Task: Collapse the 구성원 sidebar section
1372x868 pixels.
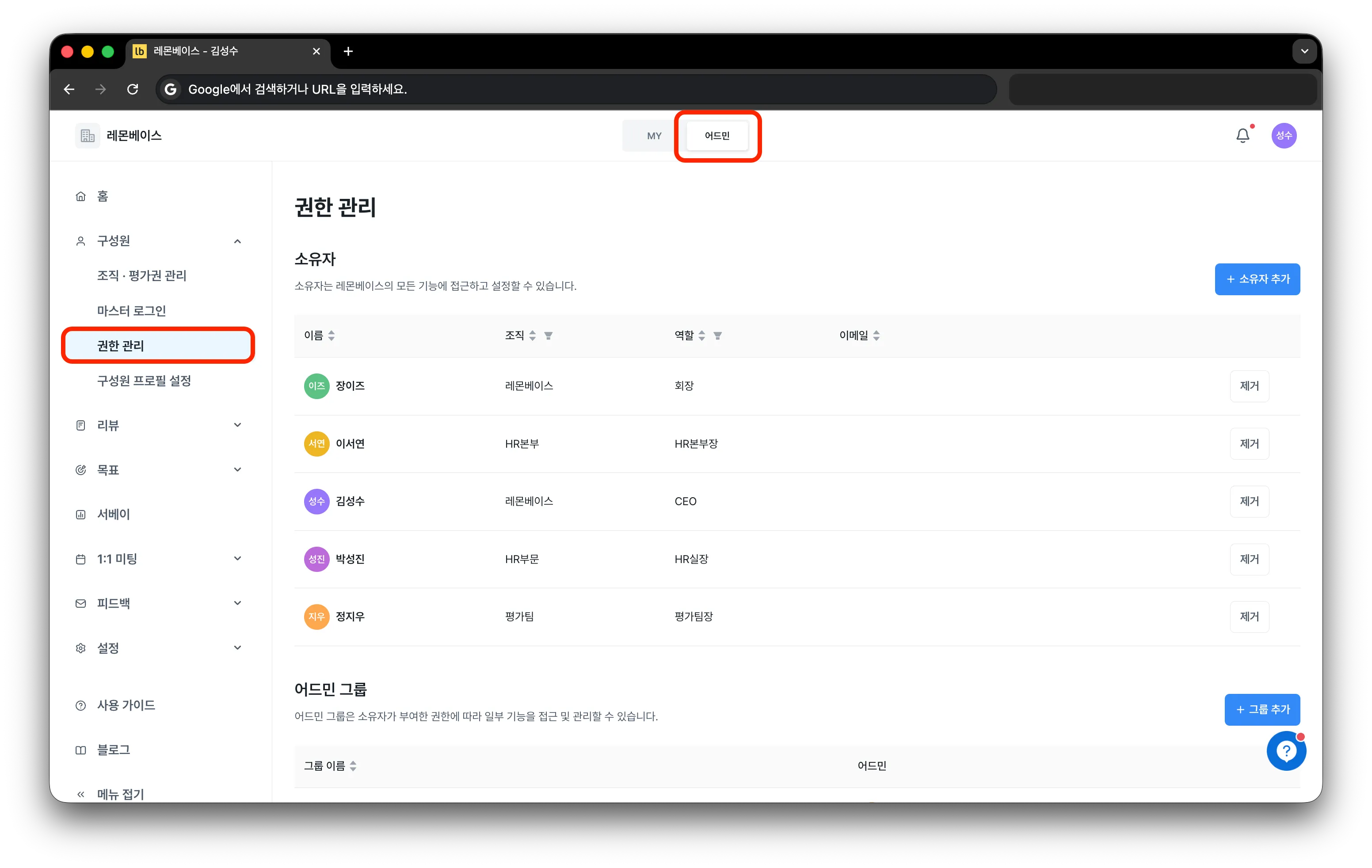Action: click(238, 241)
